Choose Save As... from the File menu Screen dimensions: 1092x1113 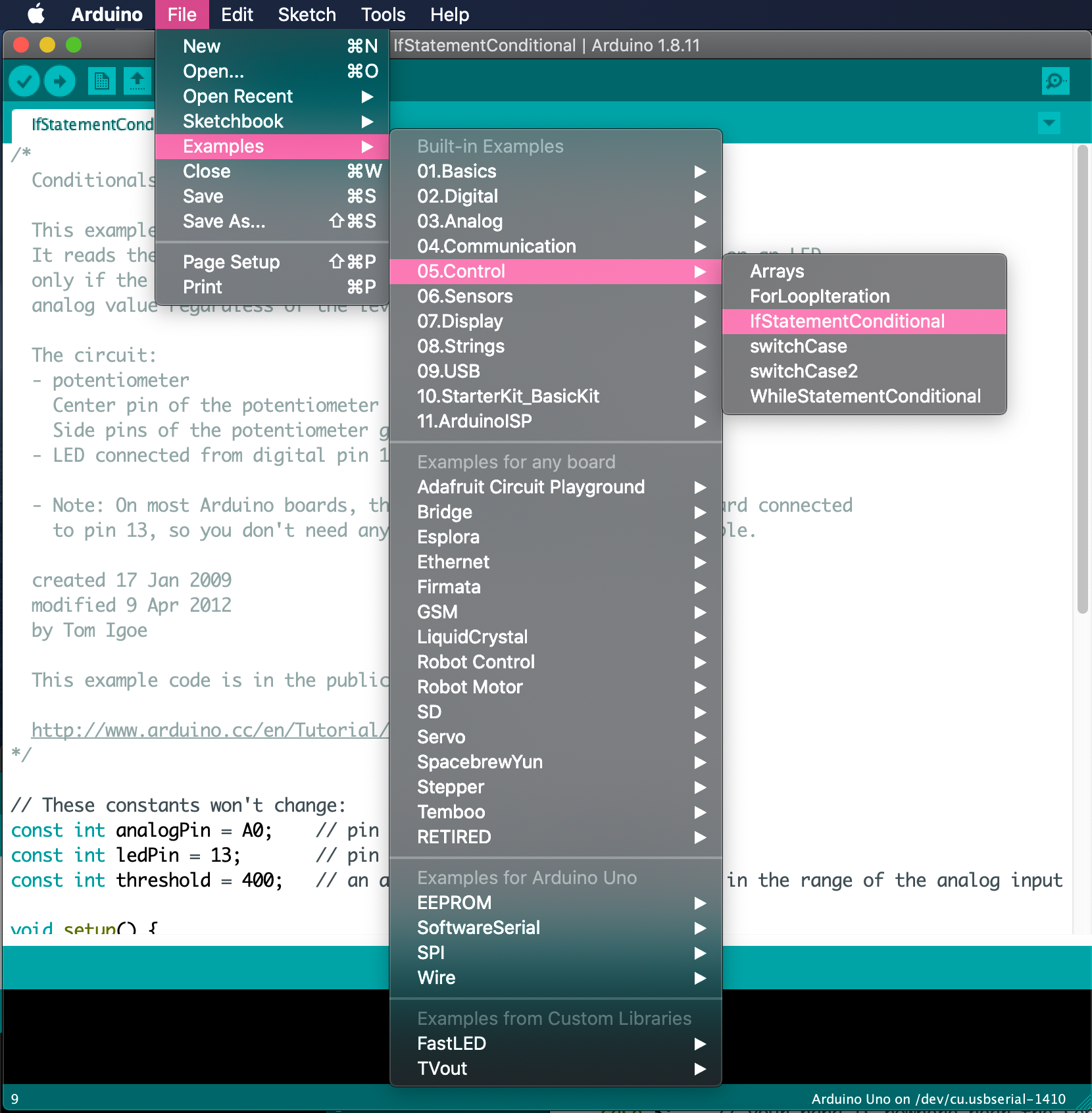click(272, 221)
